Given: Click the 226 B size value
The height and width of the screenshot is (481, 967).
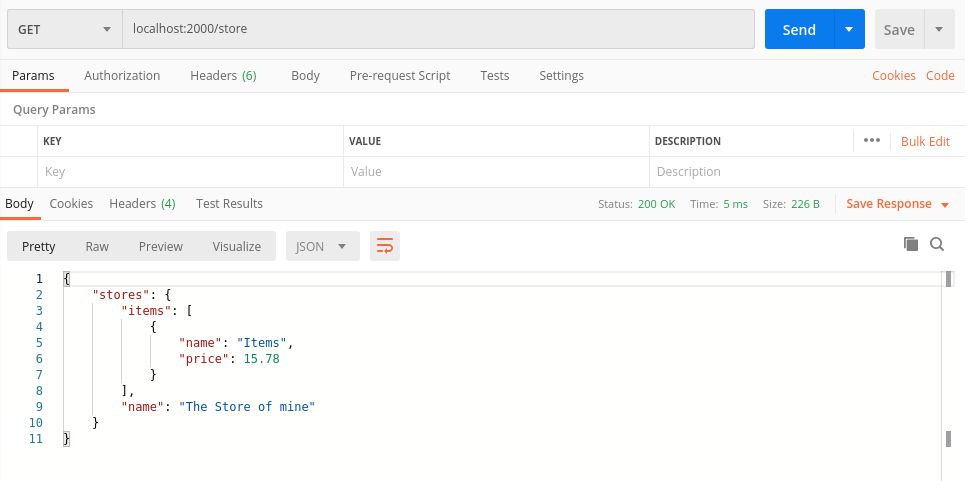Looking at the screenshot, I should tap(805, 204).
